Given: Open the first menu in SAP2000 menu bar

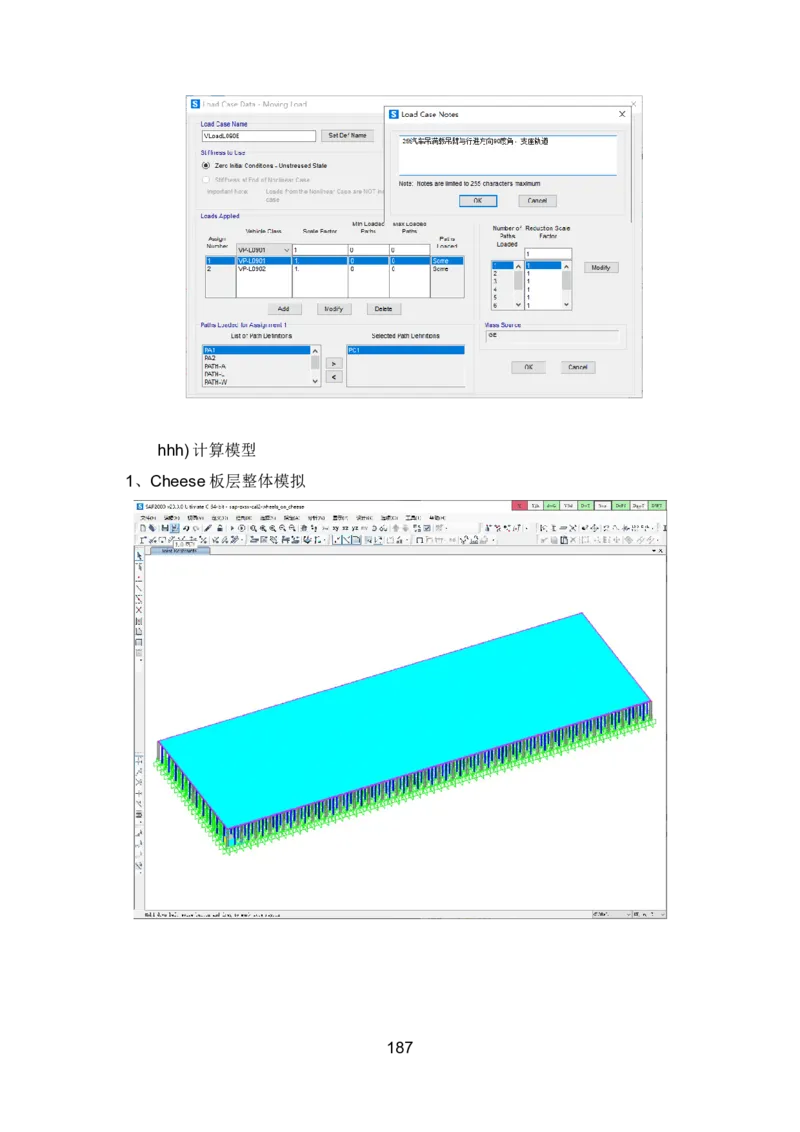Looking at the screenshot, I should [x=148, y=517].
